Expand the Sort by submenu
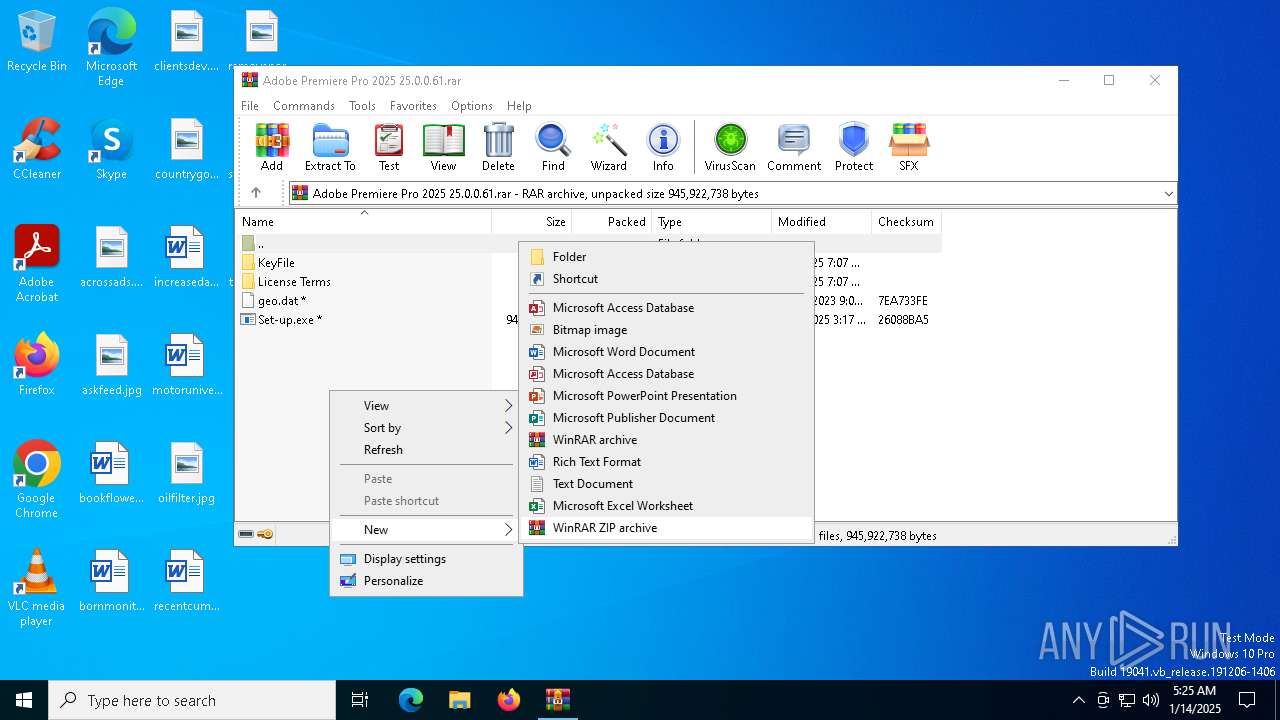 click(x=426, y=427)
